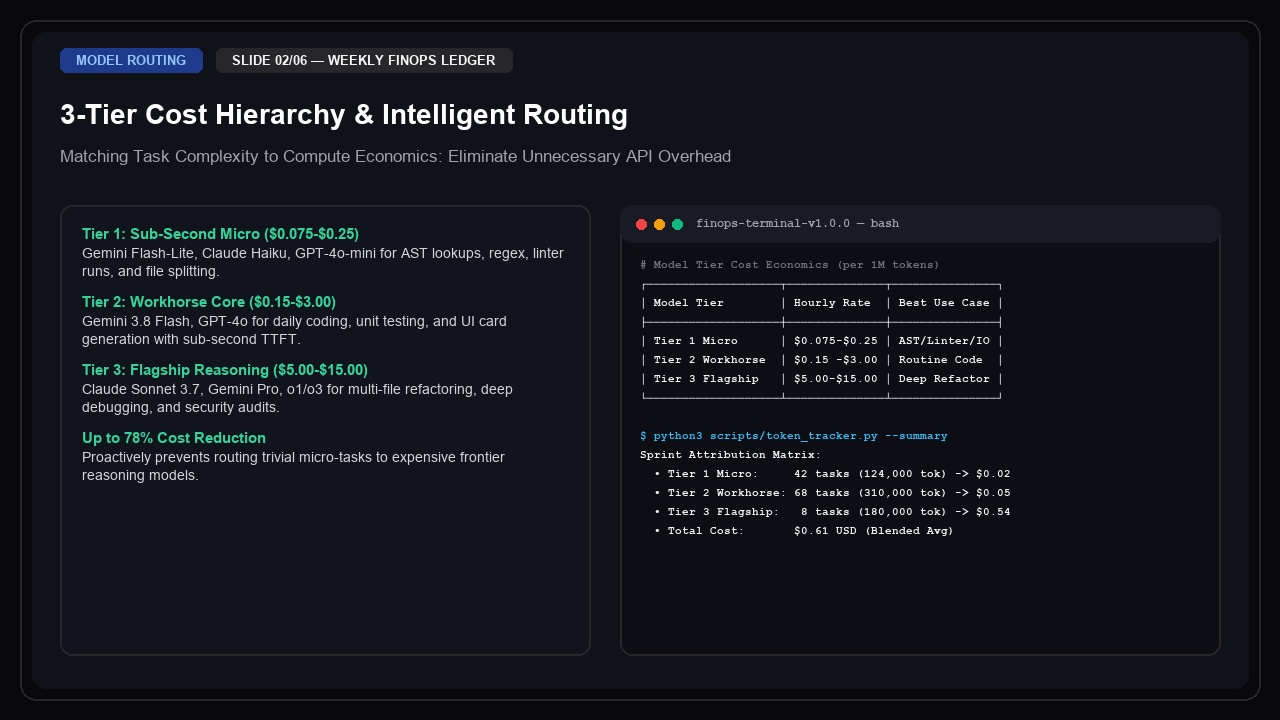Click the 'Tier 3 Flagship' table cell
The image size is (1280, 720).
[x=706, y=379]
